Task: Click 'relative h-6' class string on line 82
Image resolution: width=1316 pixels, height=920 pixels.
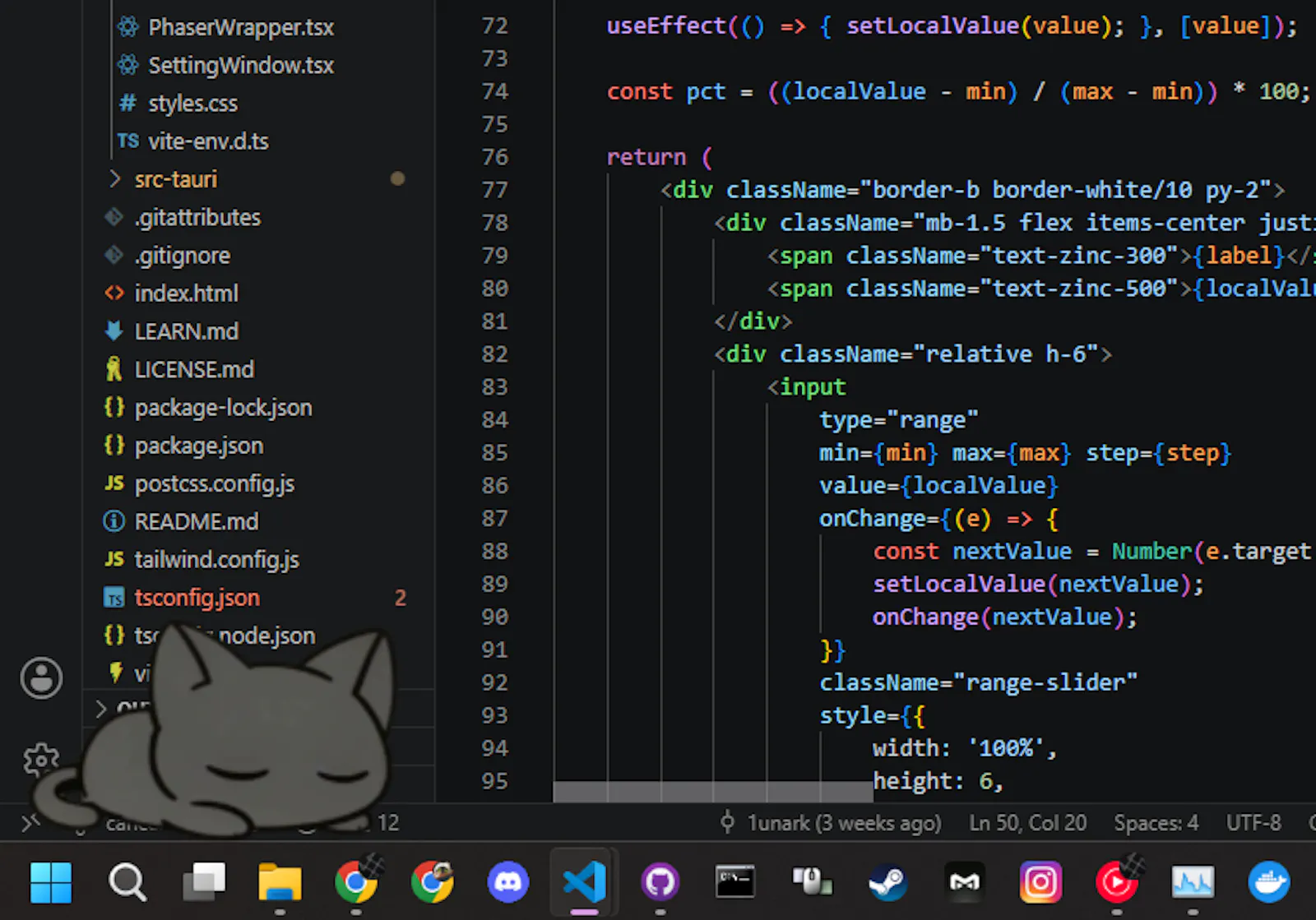Action: point(1006,354)
